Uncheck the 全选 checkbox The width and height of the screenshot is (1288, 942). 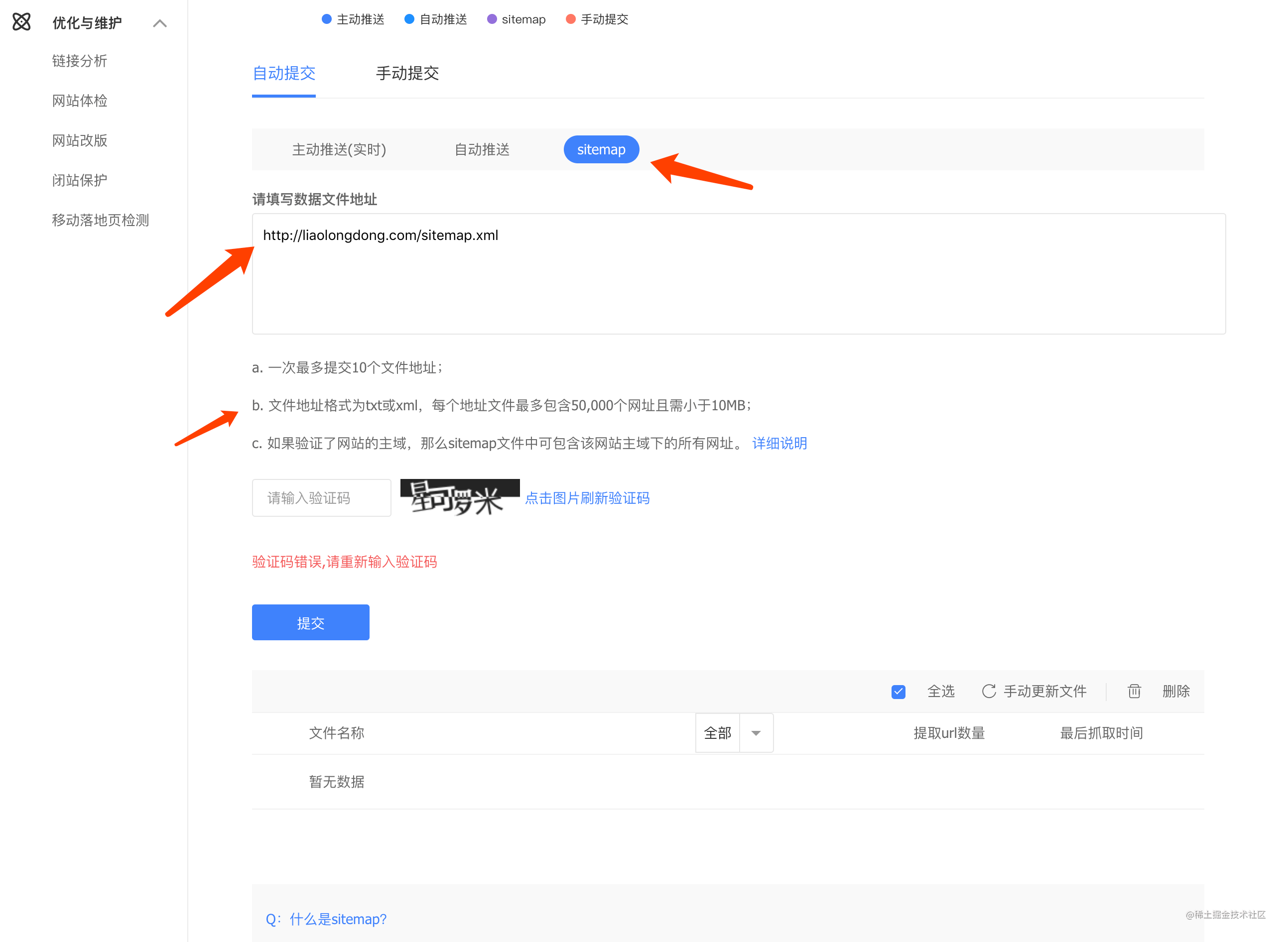click(x=899, y=692)
